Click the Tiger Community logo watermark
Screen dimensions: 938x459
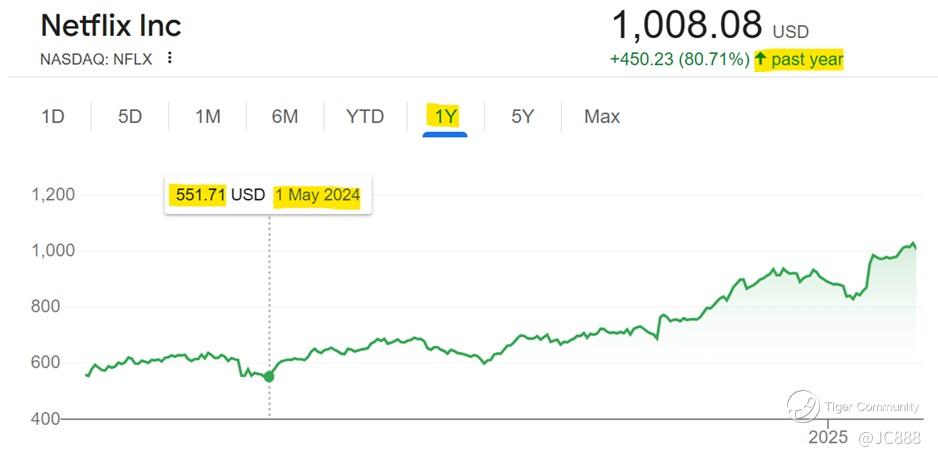pyautogui.click(x=803, y=407)
